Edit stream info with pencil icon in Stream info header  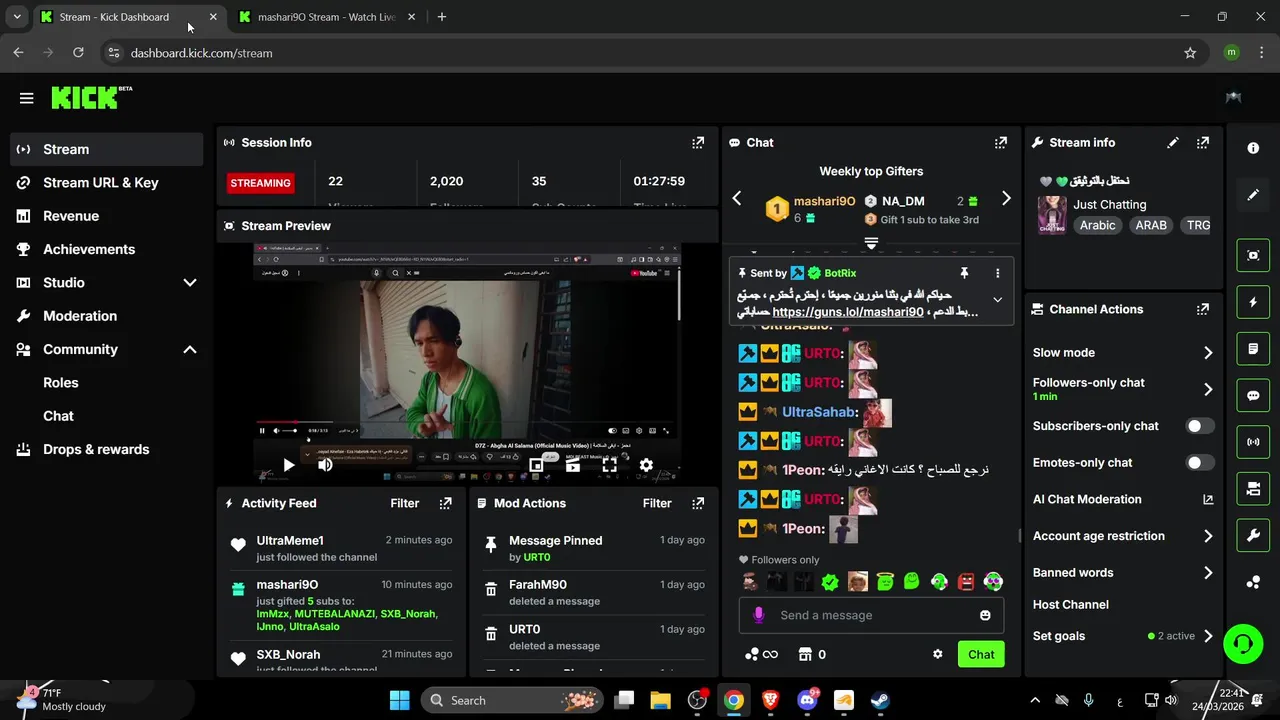click(x=1173, y=143)
